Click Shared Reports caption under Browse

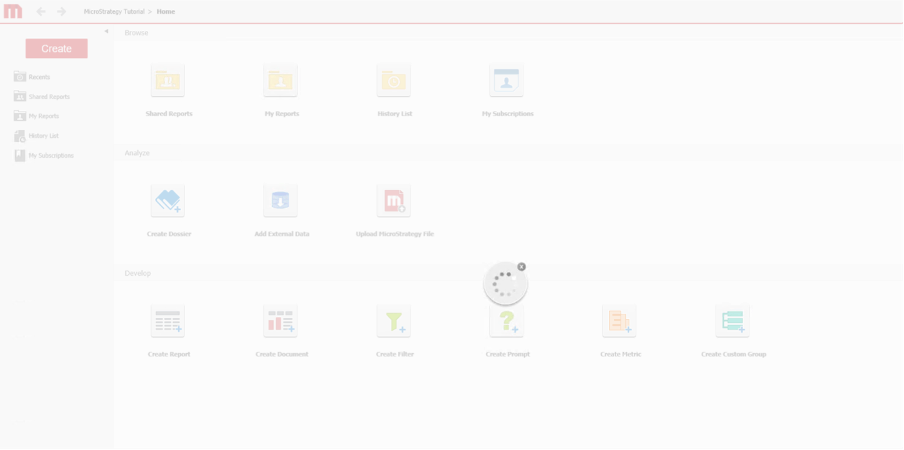[x=169, y=114]
